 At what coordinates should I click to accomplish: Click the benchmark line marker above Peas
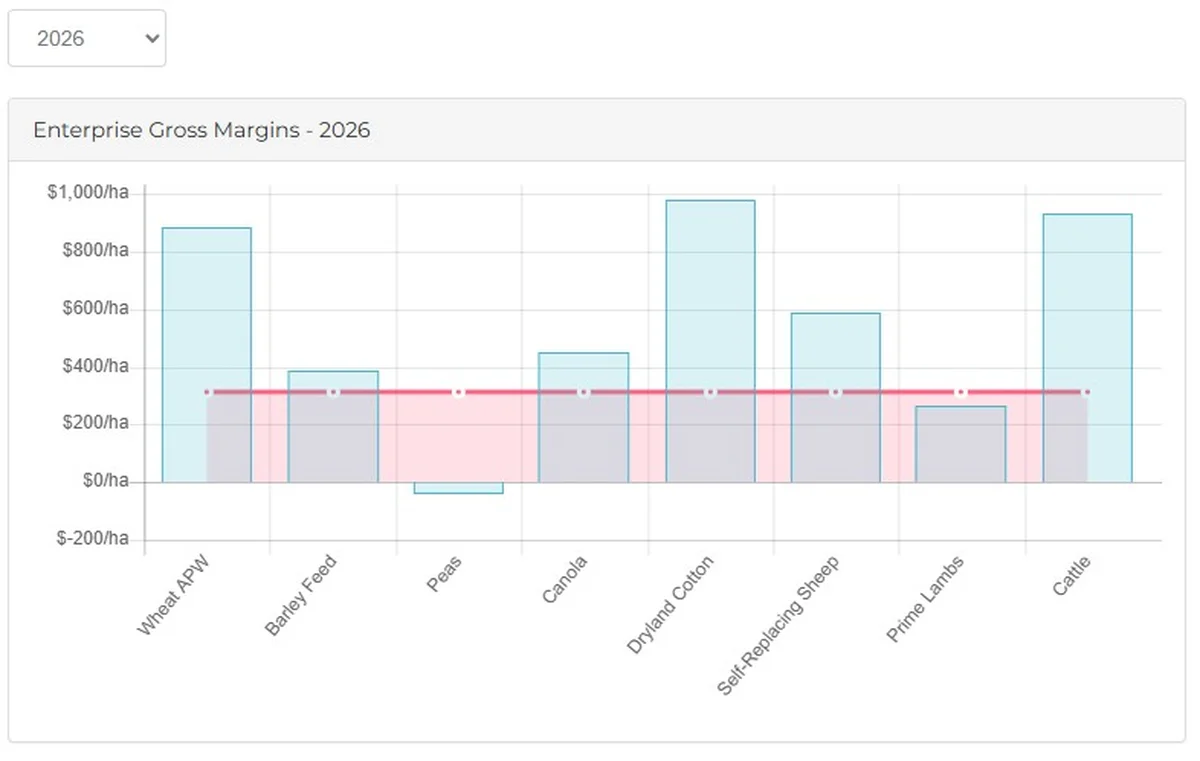(x=458, y=392)
